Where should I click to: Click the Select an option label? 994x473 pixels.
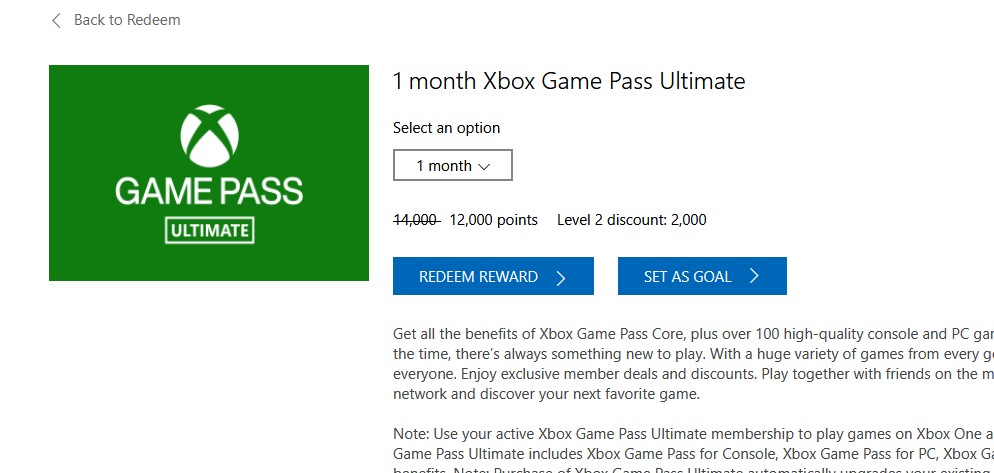pyautogui.click(x=446, y=128)
